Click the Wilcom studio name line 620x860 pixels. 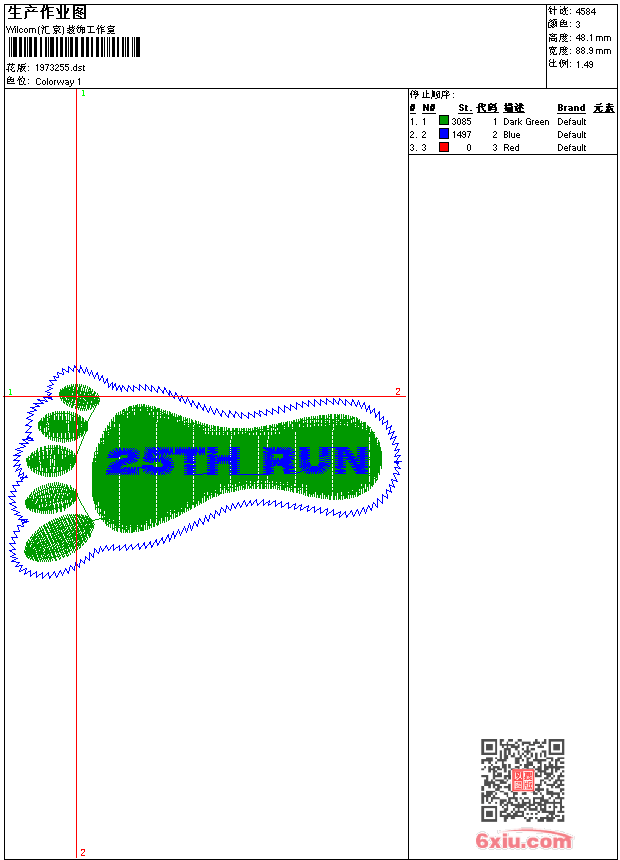coord(60,30)
